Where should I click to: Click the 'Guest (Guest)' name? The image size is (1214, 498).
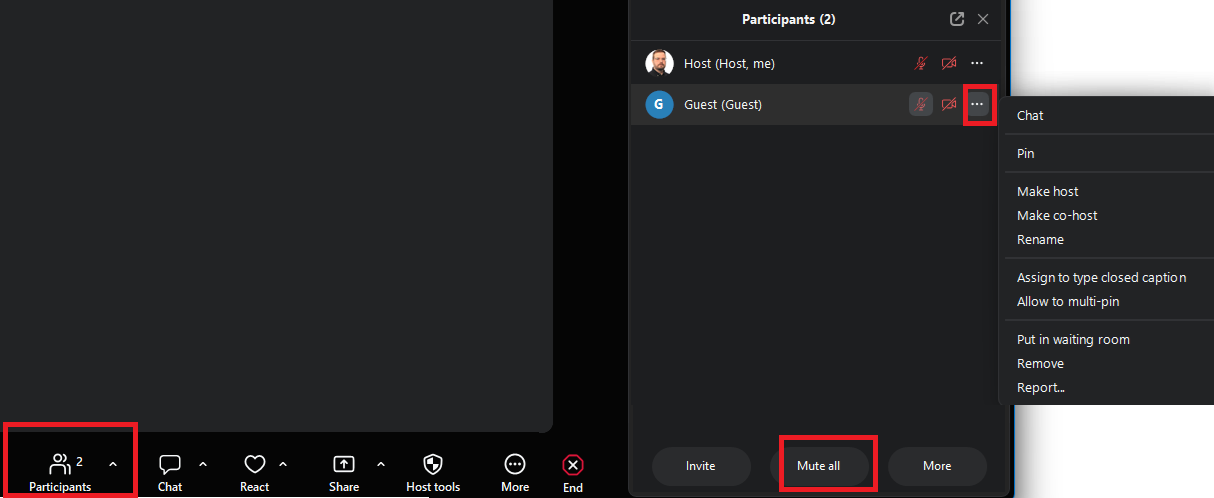723,104
